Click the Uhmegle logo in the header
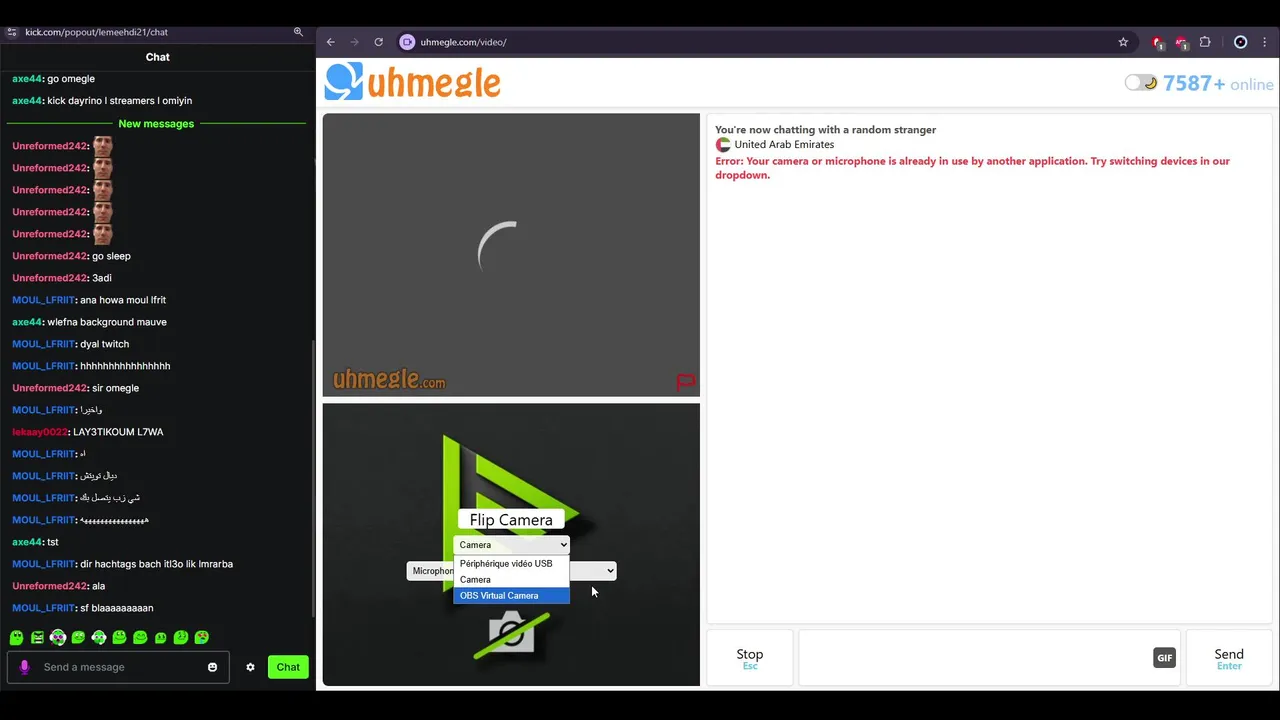 (x=412, y=82)
